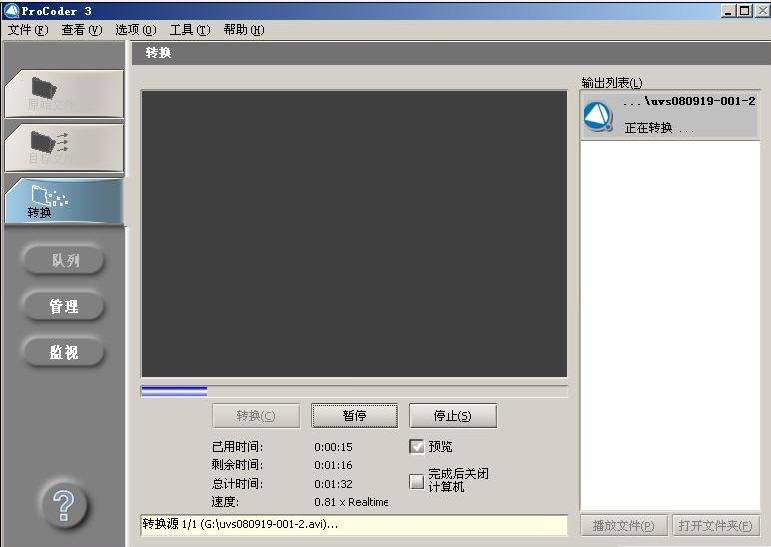Open the 队列 (Queue) button

[x=64, y=260]
